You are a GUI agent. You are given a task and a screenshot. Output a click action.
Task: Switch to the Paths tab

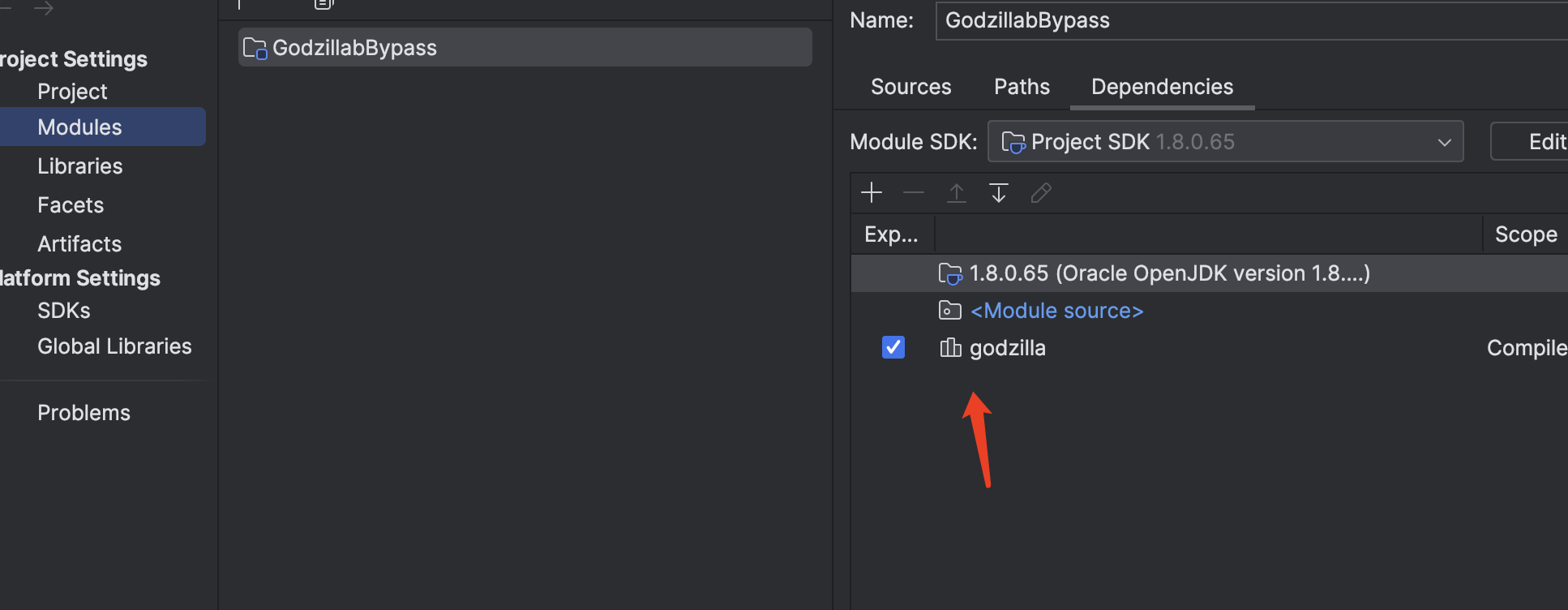[1022, 87]
